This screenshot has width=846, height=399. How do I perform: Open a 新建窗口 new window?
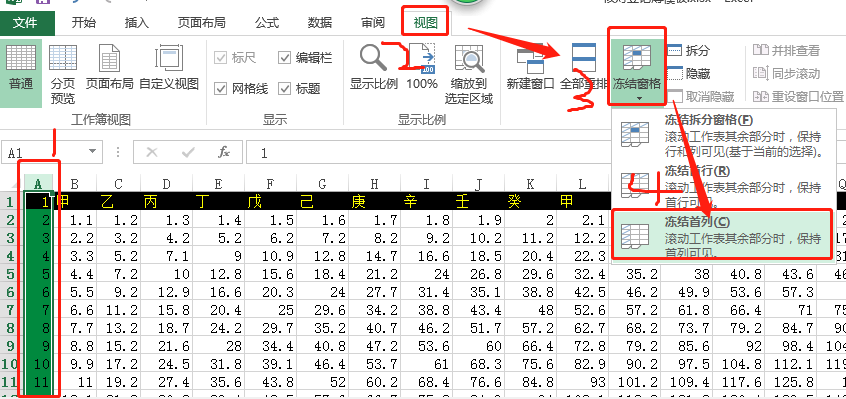[x=530, y=67]
